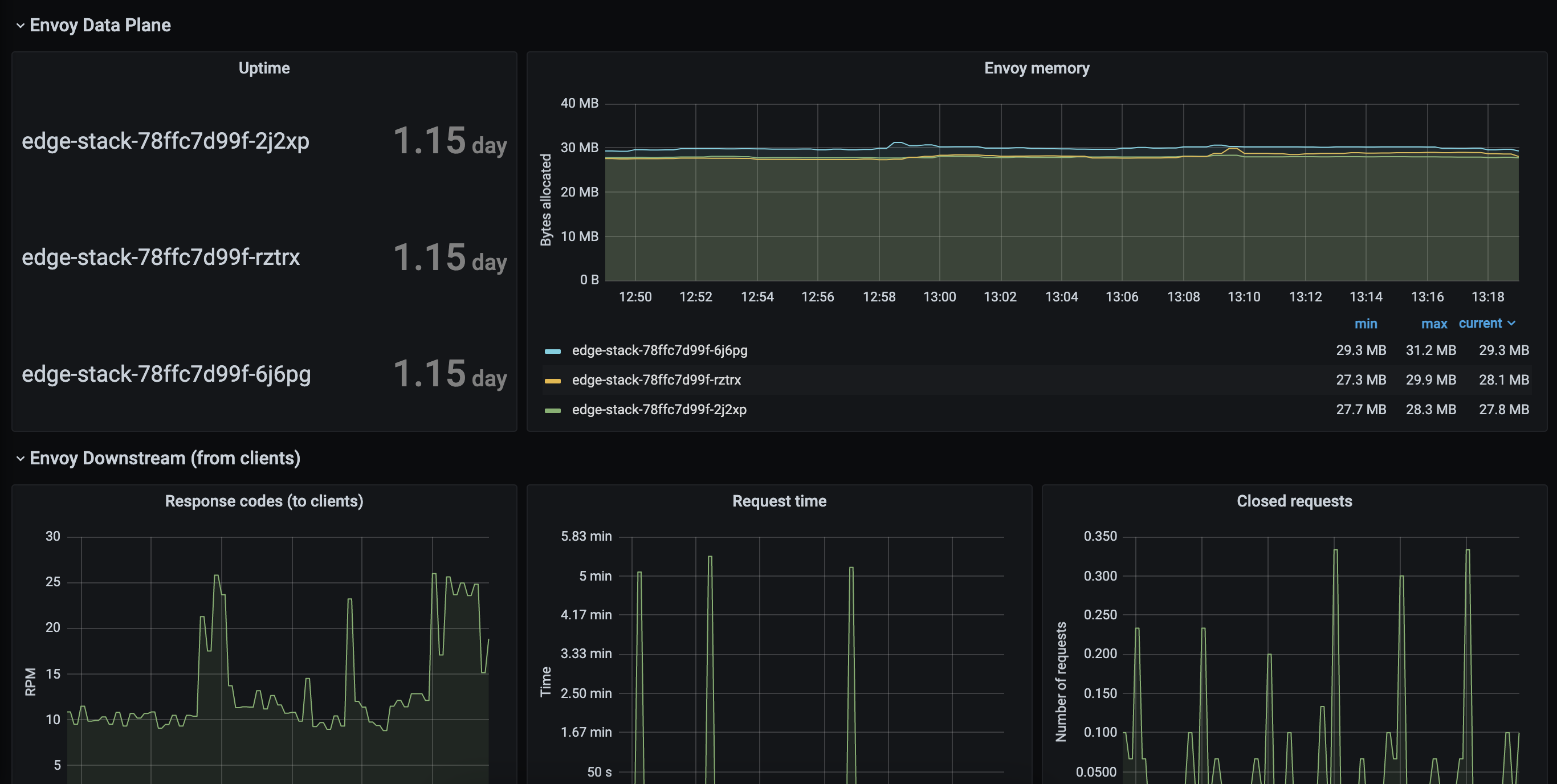Open the Closed requests panel title menu
This screenshot has width=1557, height=784.
(1294, 501)
